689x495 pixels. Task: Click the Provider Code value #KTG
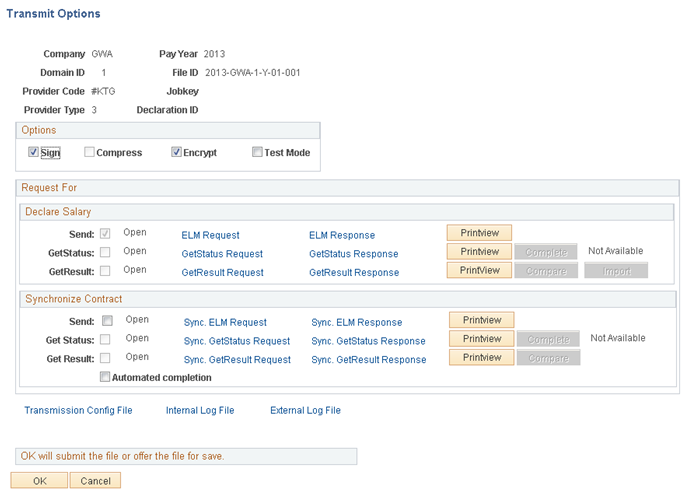(103, 91)
